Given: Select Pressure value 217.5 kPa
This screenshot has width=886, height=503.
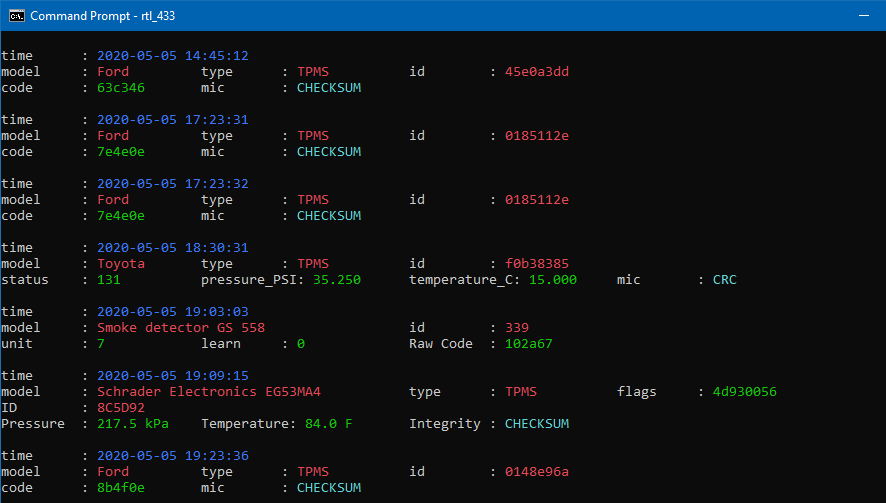Looking at the screenshot, I should (x=133, y=423).
